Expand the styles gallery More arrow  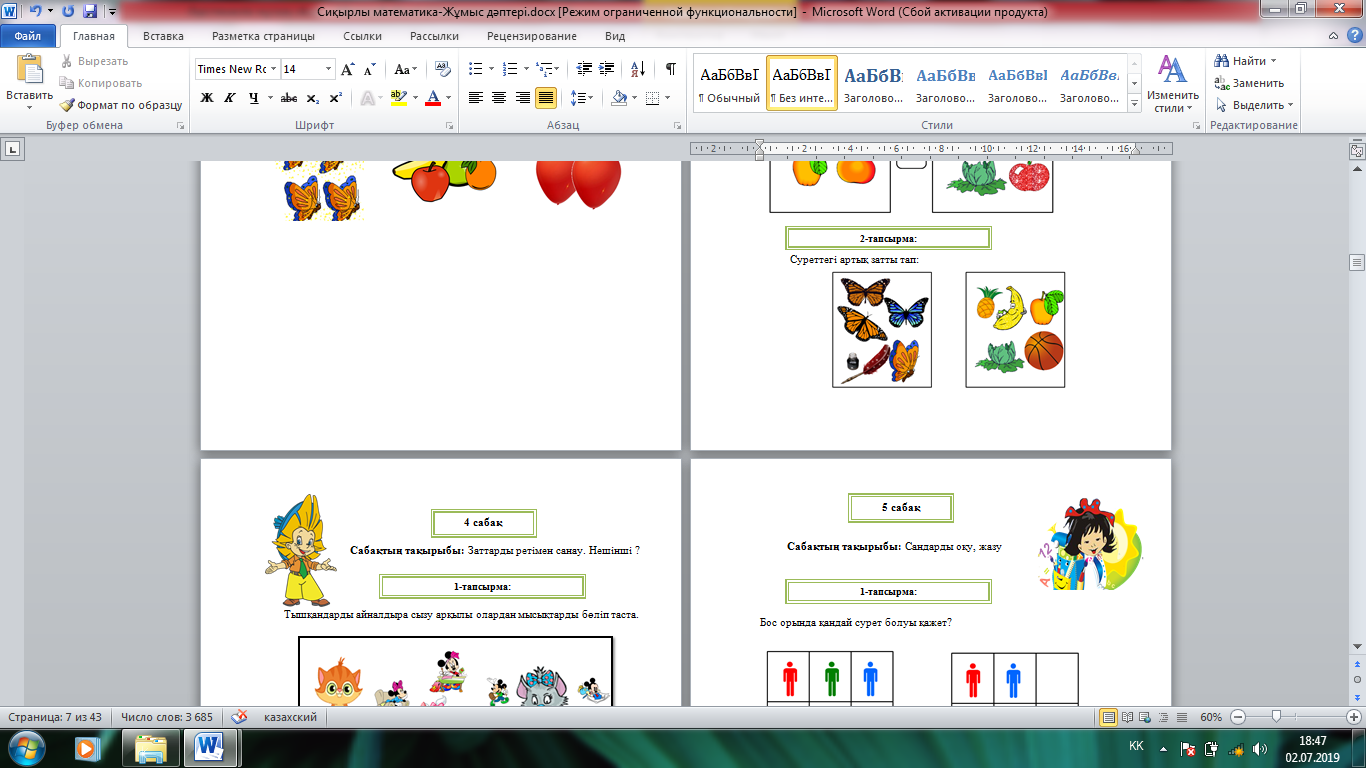[x=1135, y=103]
